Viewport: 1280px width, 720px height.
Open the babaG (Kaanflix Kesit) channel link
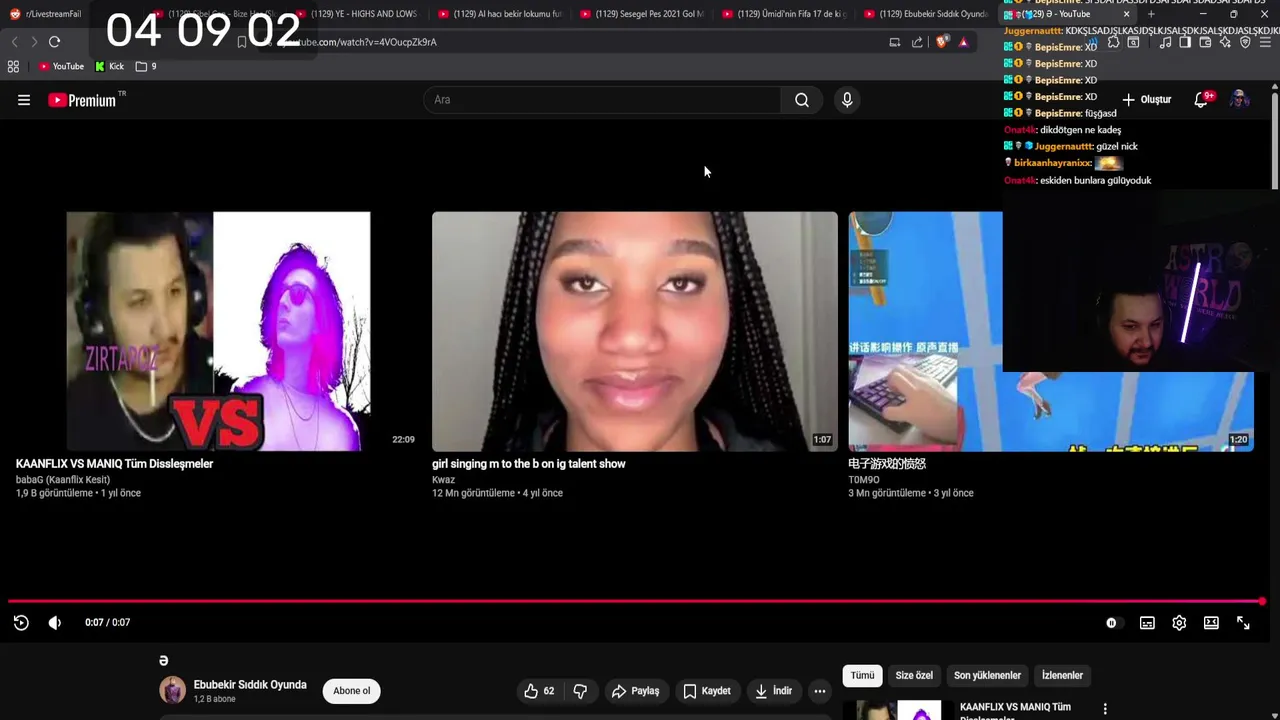point(63,480)
